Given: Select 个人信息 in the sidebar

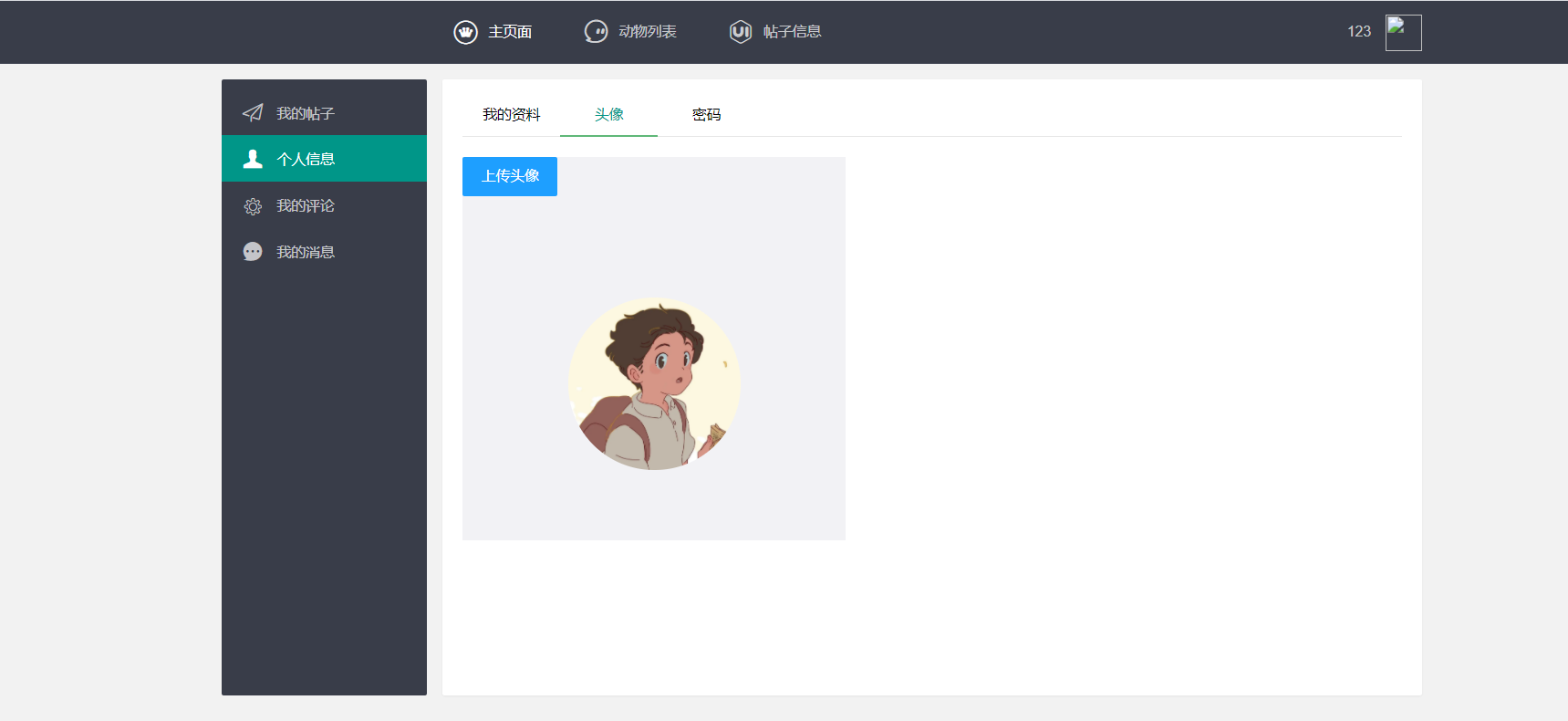Looking at the screenshot, I should [x=324, y=159].
